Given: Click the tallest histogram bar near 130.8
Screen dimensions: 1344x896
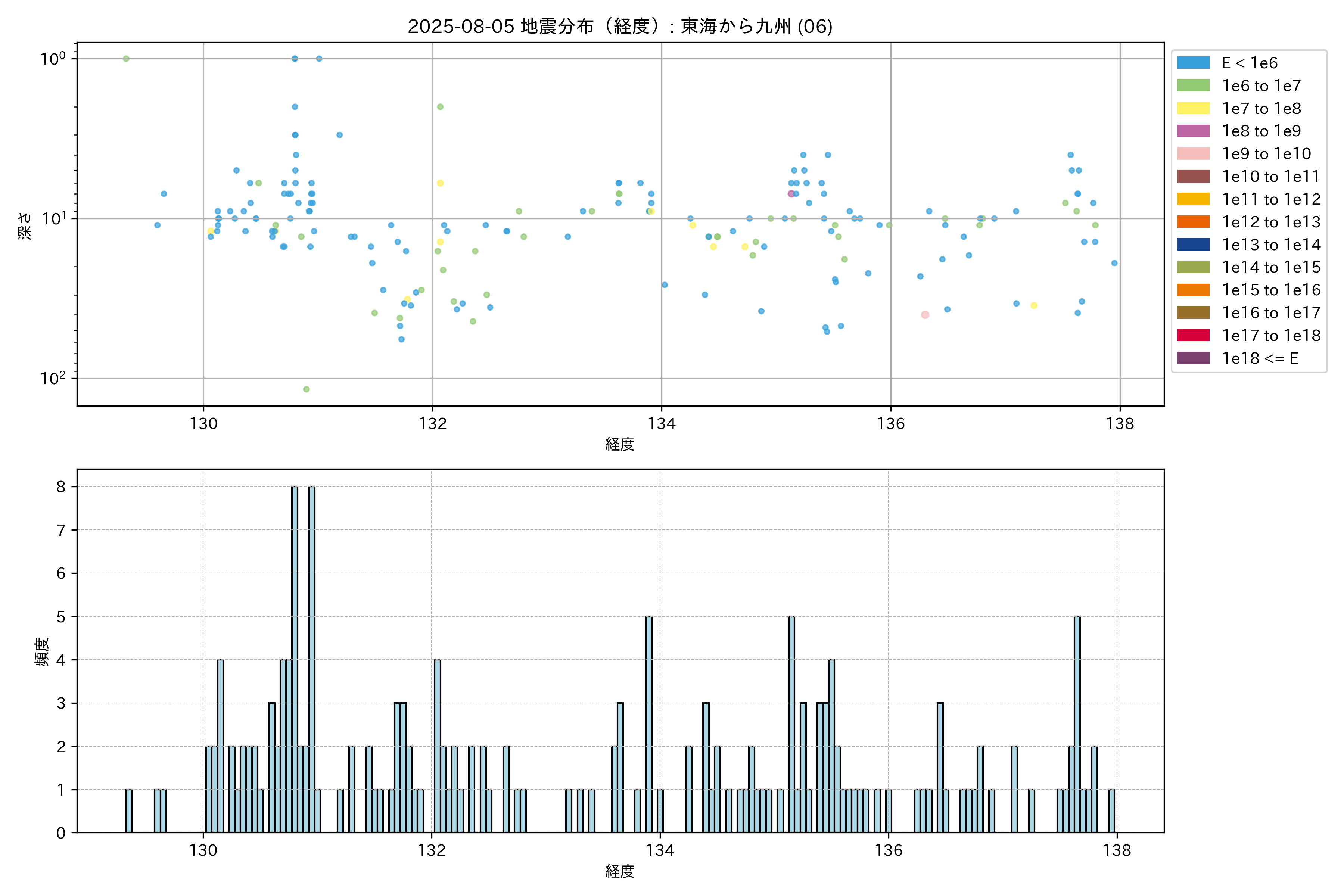Looking at the screenshot, I should pos(295,659).
